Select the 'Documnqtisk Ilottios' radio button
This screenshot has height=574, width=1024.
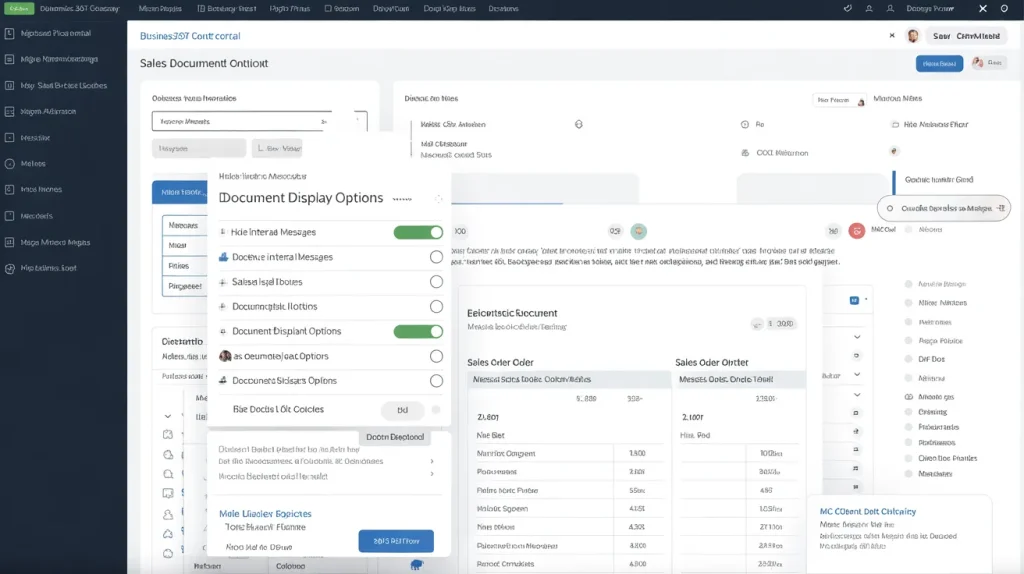[436, 307]
